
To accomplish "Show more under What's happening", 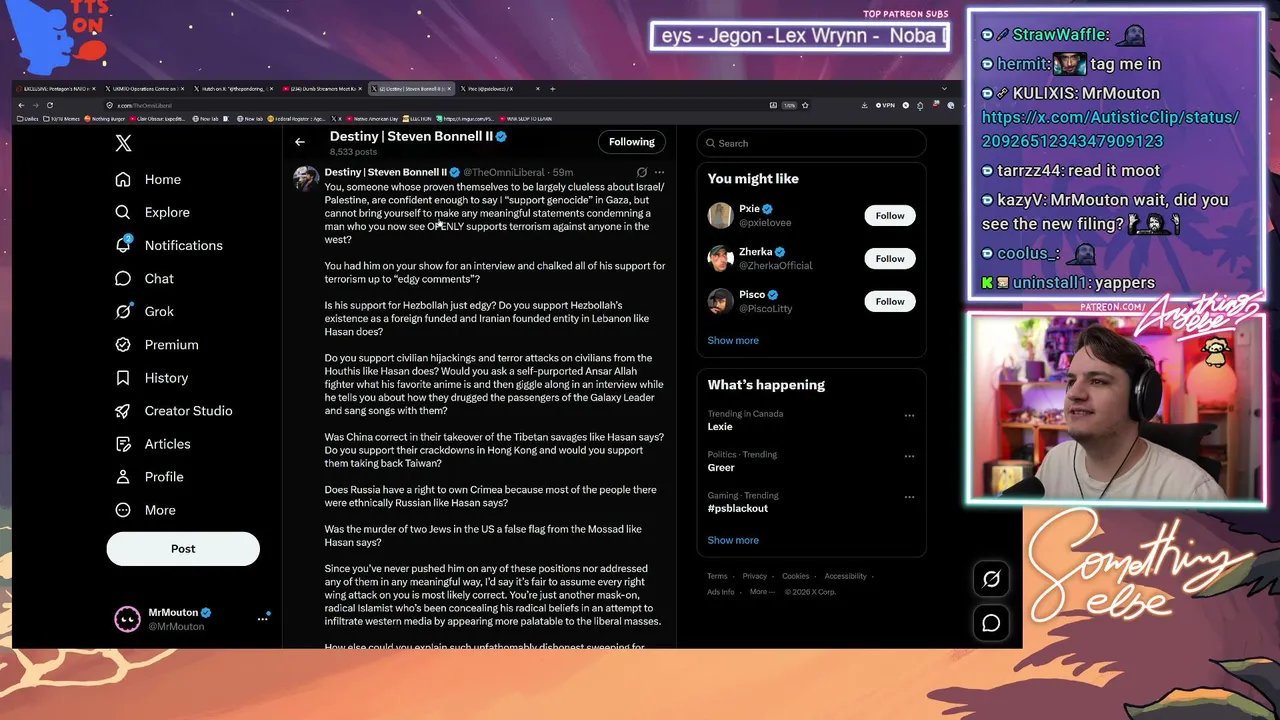I will click(x=733, y=540).
